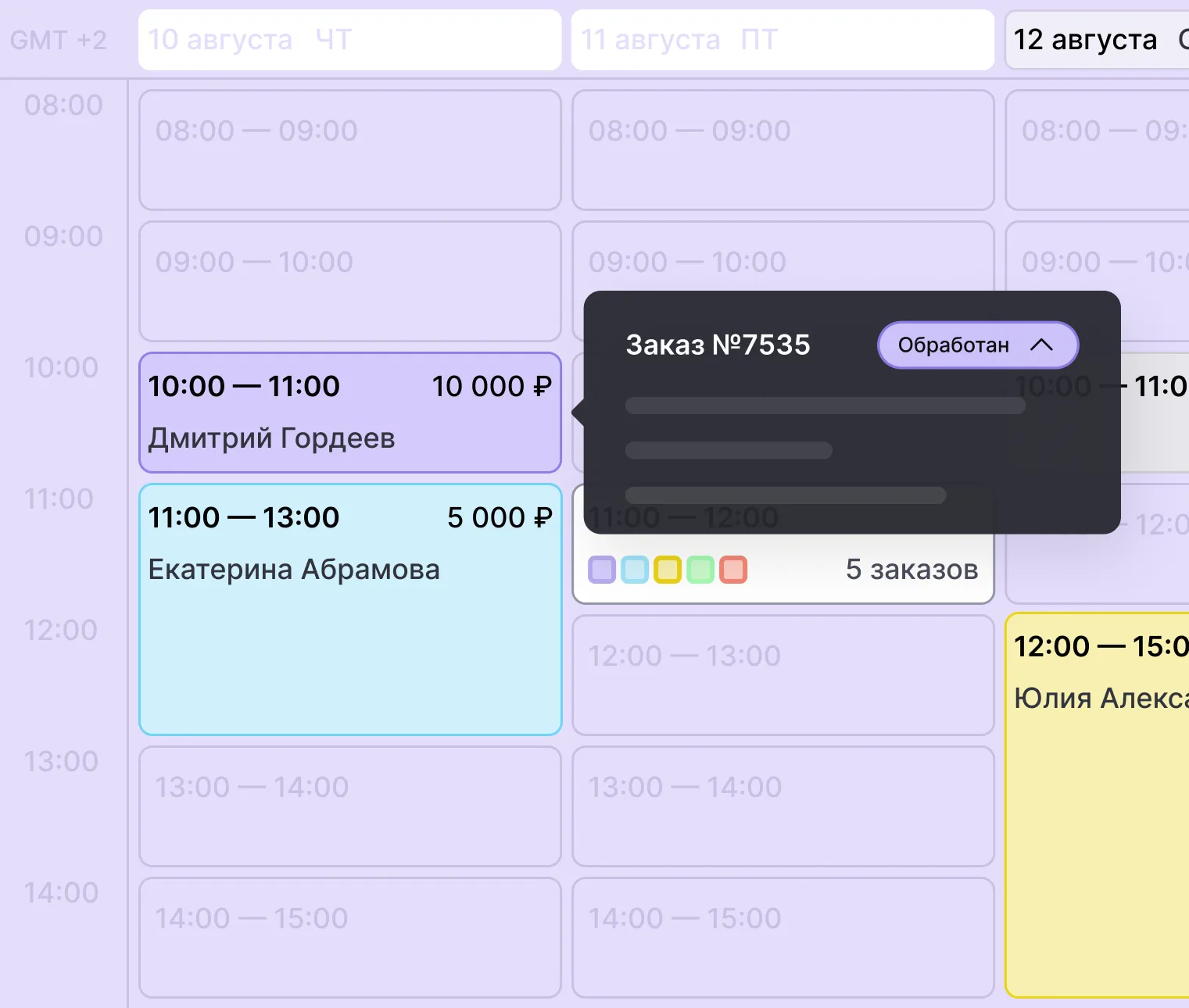Open Юлия's yellow 12:00 booking card

click(1098, 805)
